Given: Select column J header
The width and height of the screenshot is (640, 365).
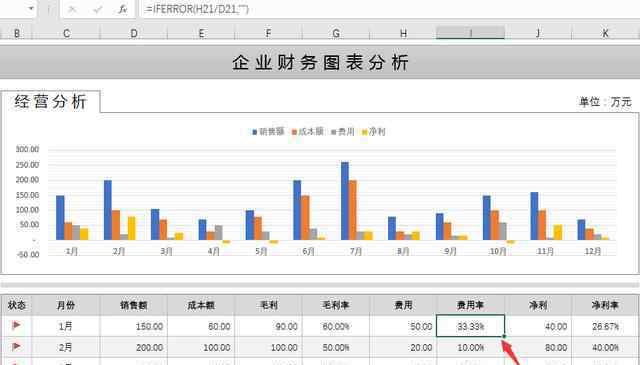Looking at the screenshot, I should [x=538, y=33].
